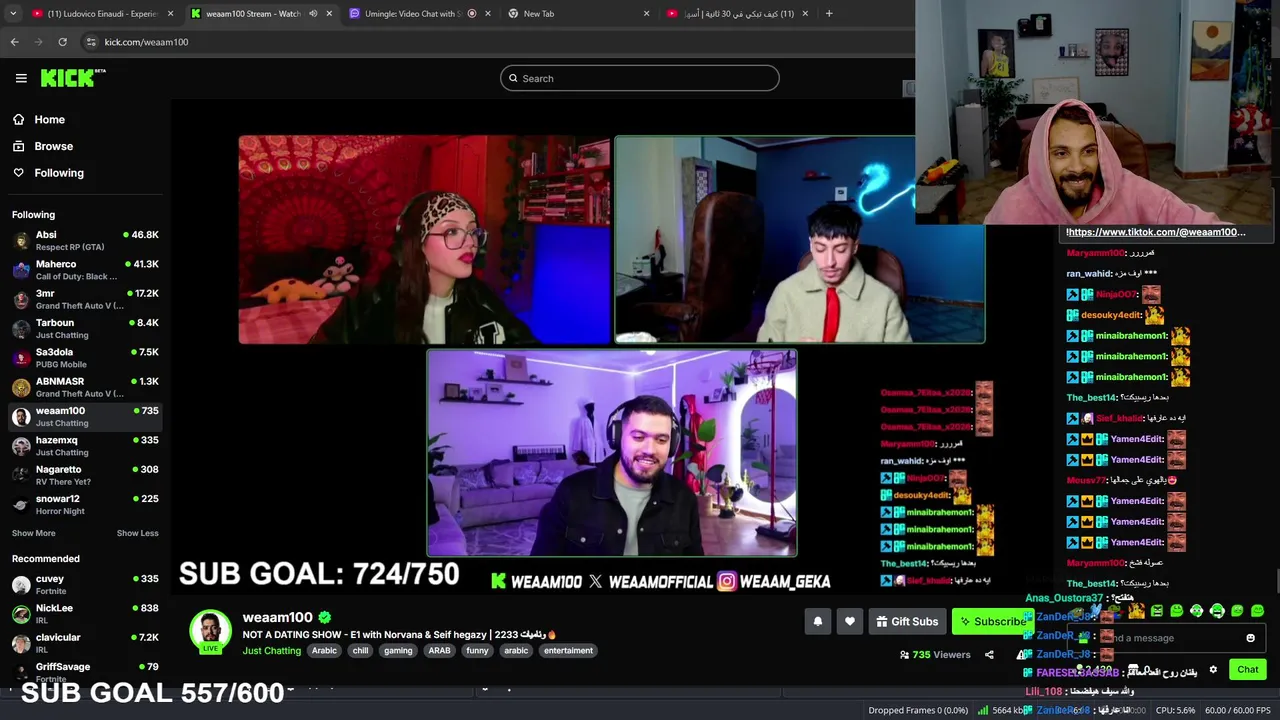Close the Ludovico Einaudi YouTube tab
The height and width of the screenshot is (720, 1280).
click(170, 14)
